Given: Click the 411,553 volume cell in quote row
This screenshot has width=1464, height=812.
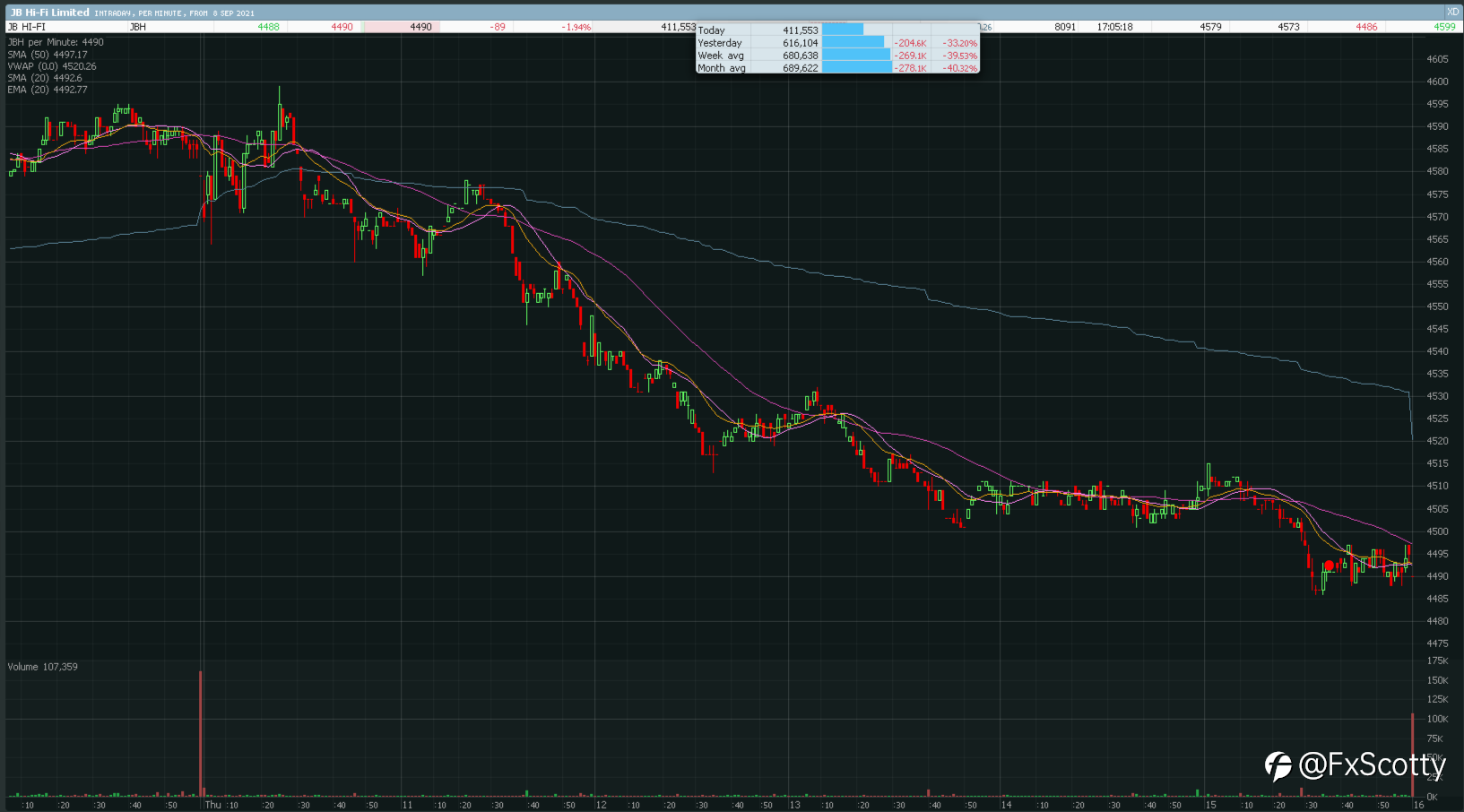Looking at the screenshot, I should 678,27.
